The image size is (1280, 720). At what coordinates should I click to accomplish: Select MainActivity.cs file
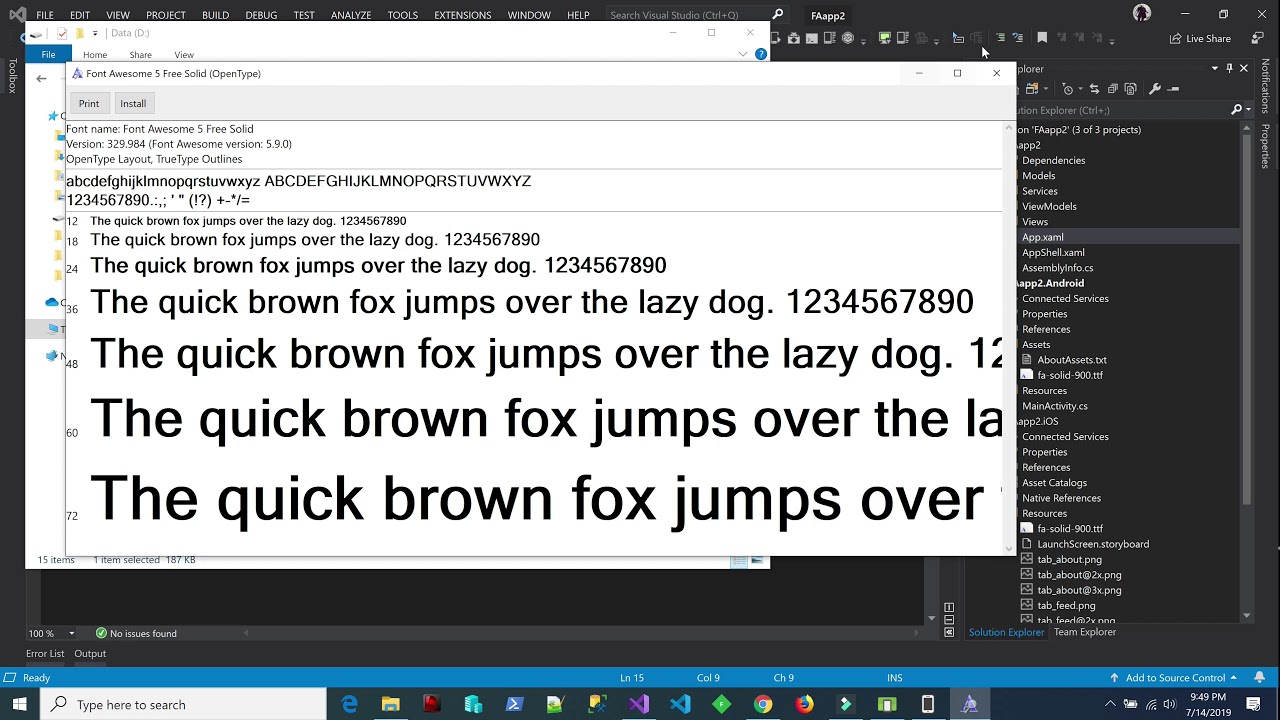tap(1054, 406)
